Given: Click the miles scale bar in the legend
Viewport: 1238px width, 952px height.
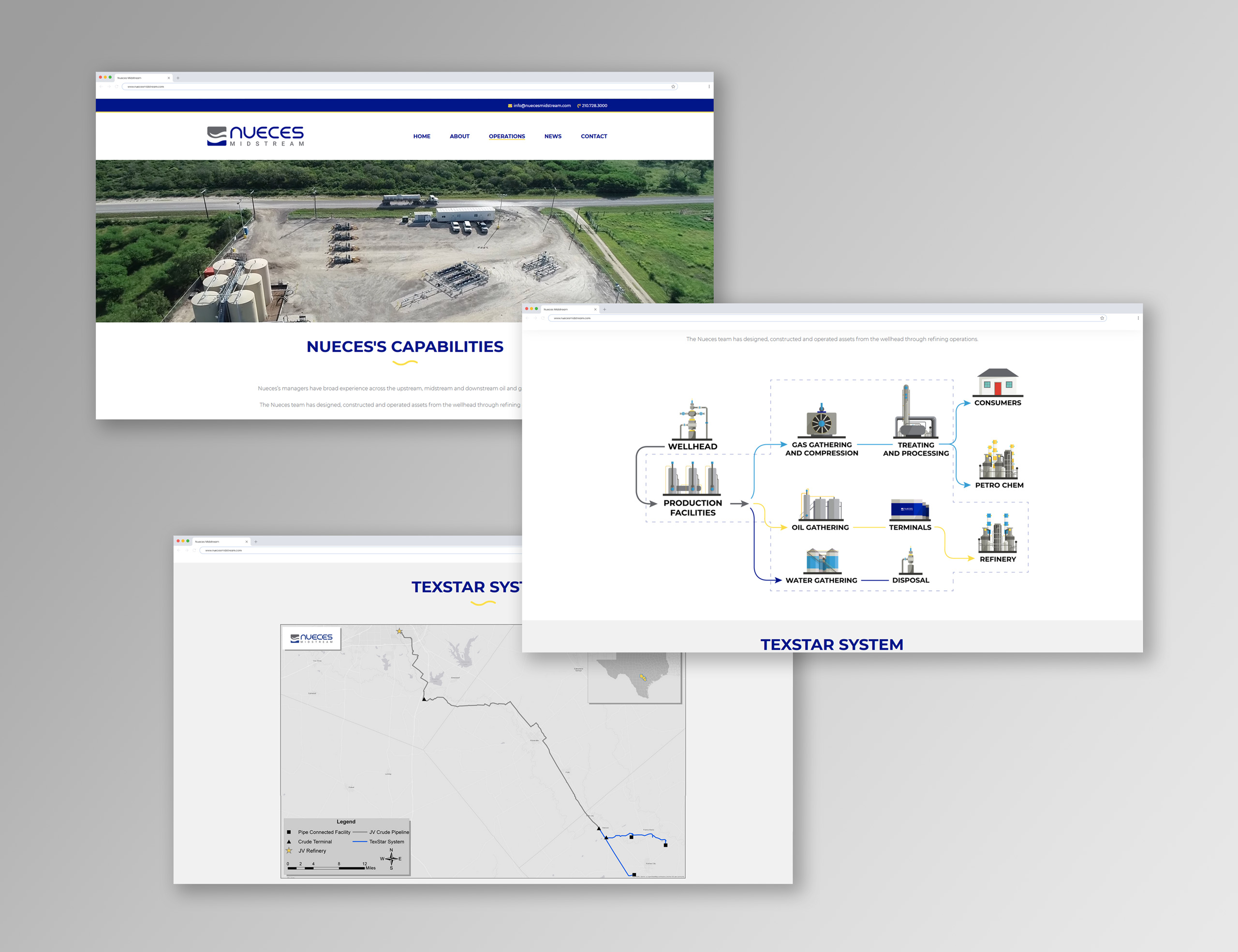Looking at the screenshot, I should (x=331, y=866).
